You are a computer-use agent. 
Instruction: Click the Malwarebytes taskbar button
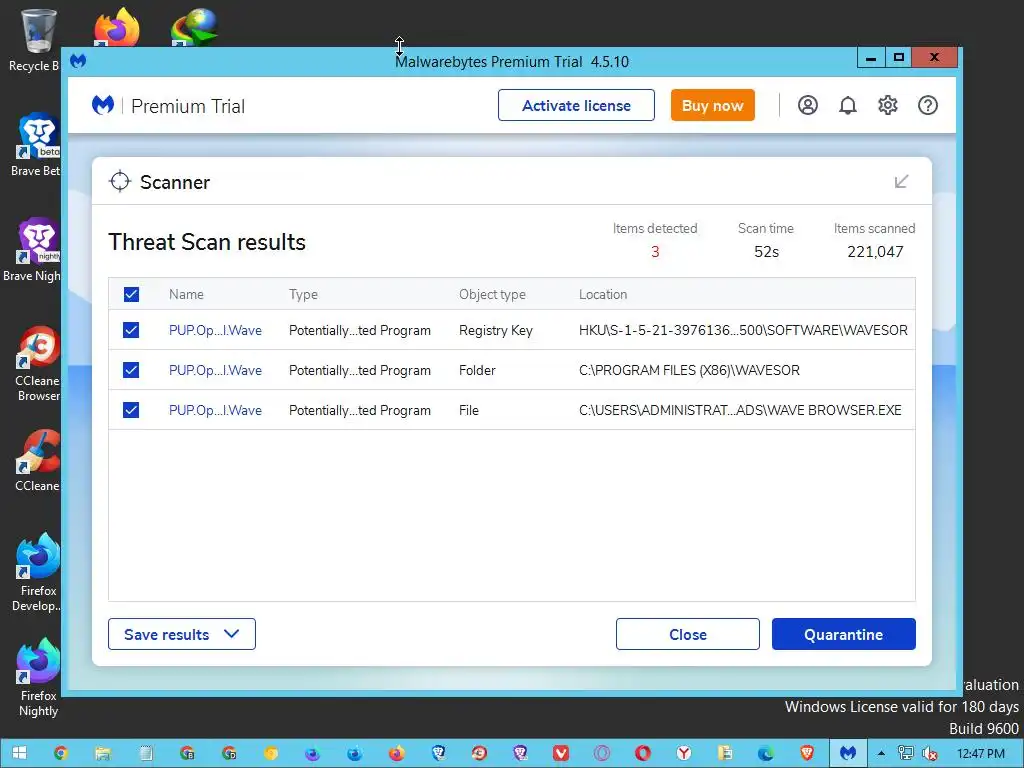[x=848, y=753]
